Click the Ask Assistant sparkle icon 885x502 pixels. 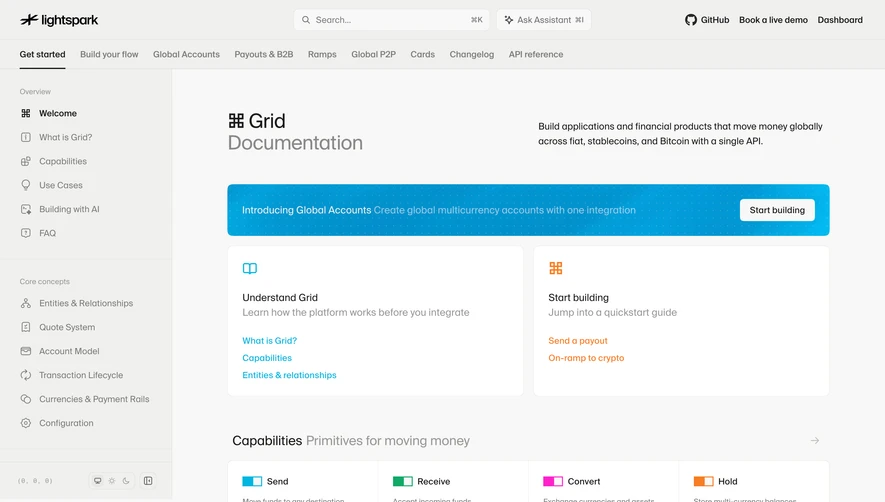tap(509, 20)
